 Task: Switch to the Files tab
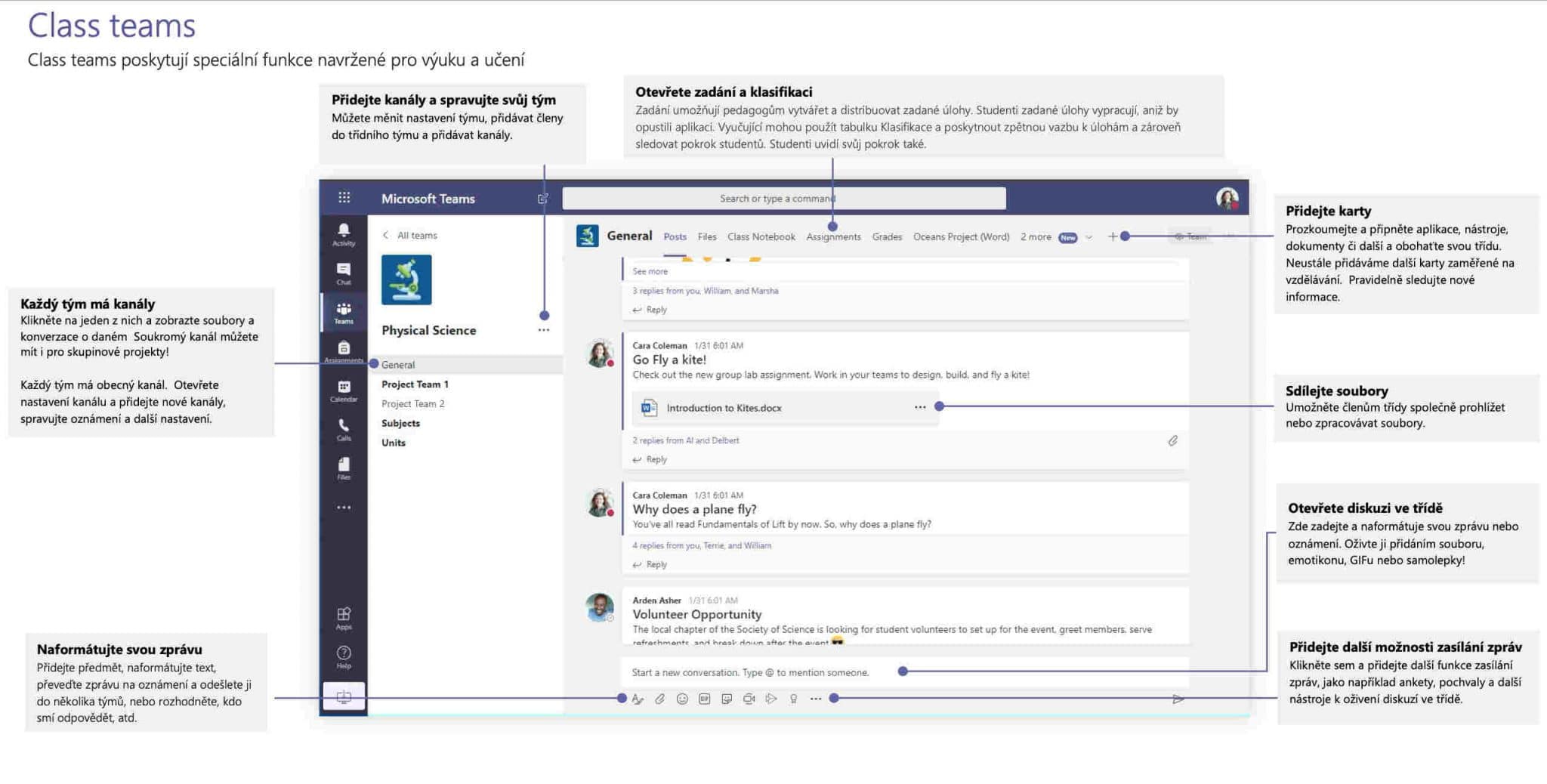[x=707, y=236]
